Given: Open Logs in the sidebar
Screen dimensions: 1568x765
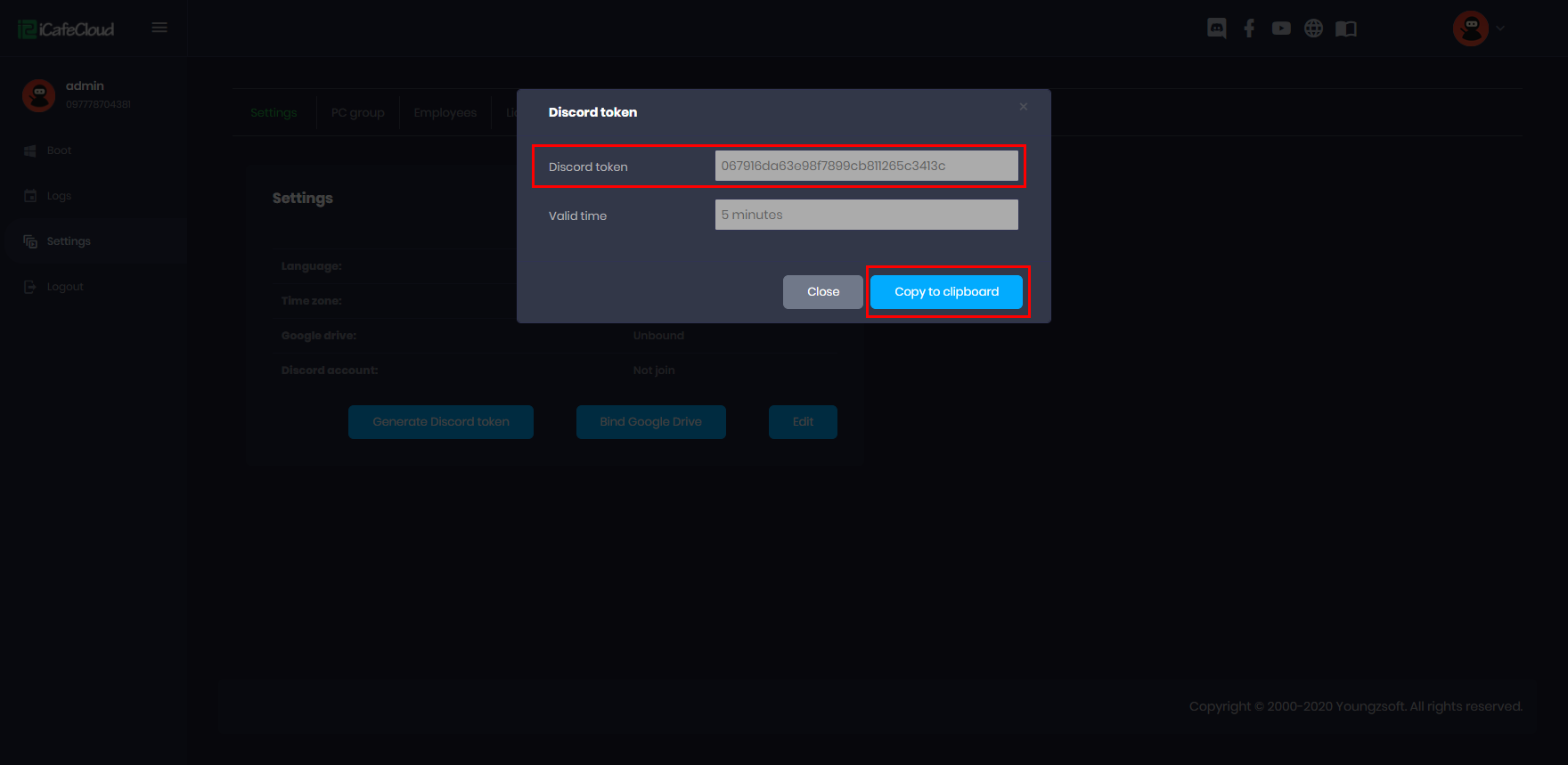Looking at the screenshot, I should (59, 196).
